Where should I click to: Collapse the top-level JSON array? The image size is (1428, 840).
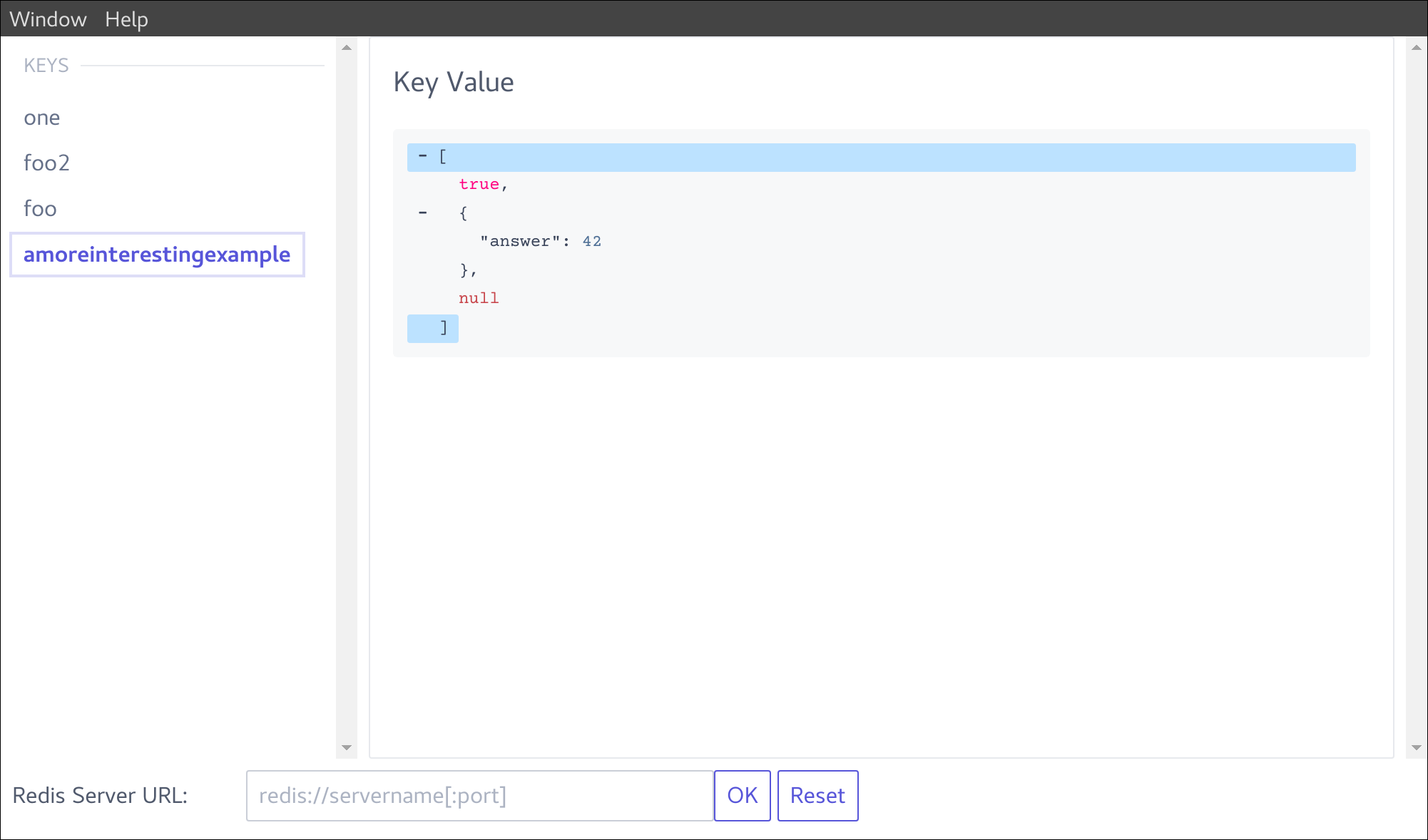[x=423, y=155]
